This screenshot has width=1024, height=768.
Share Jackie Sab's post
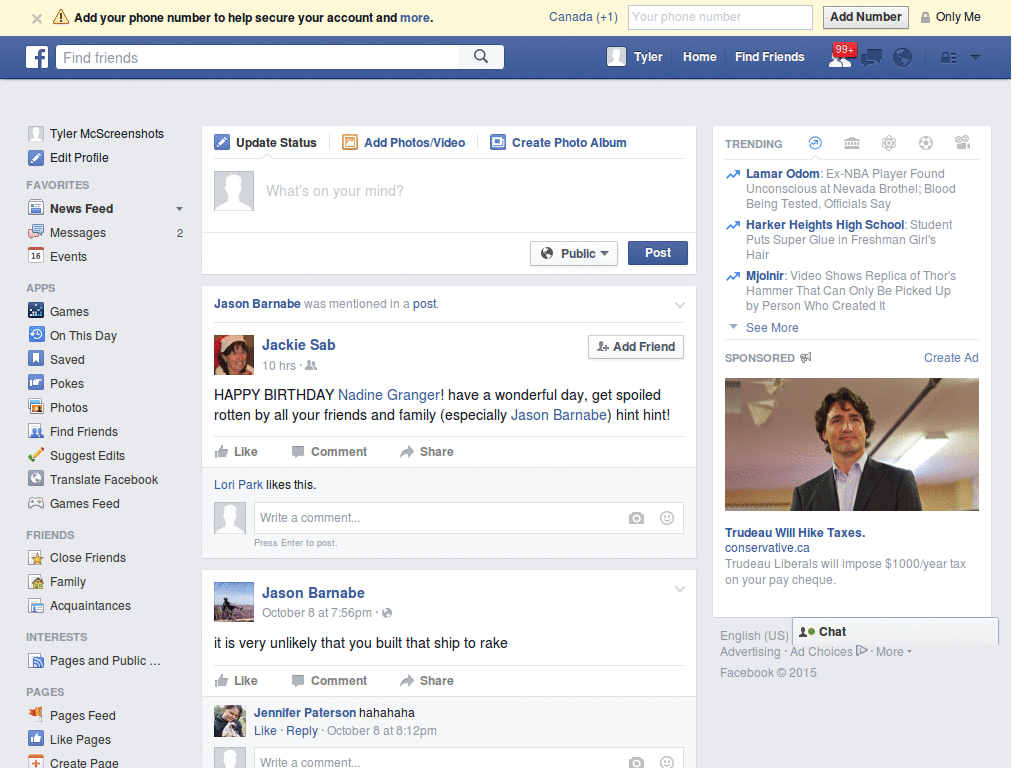[426, 451]
